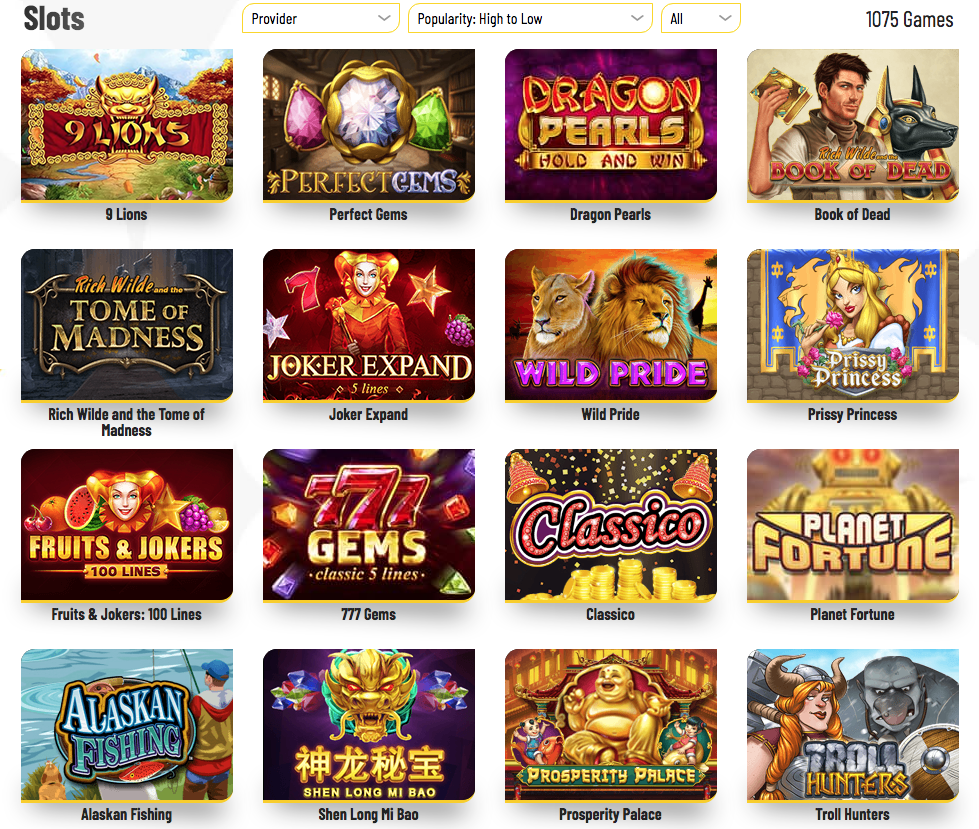Choose the Wild Pride lion thumbnail

pyautogui.click(x=611, y=325)
